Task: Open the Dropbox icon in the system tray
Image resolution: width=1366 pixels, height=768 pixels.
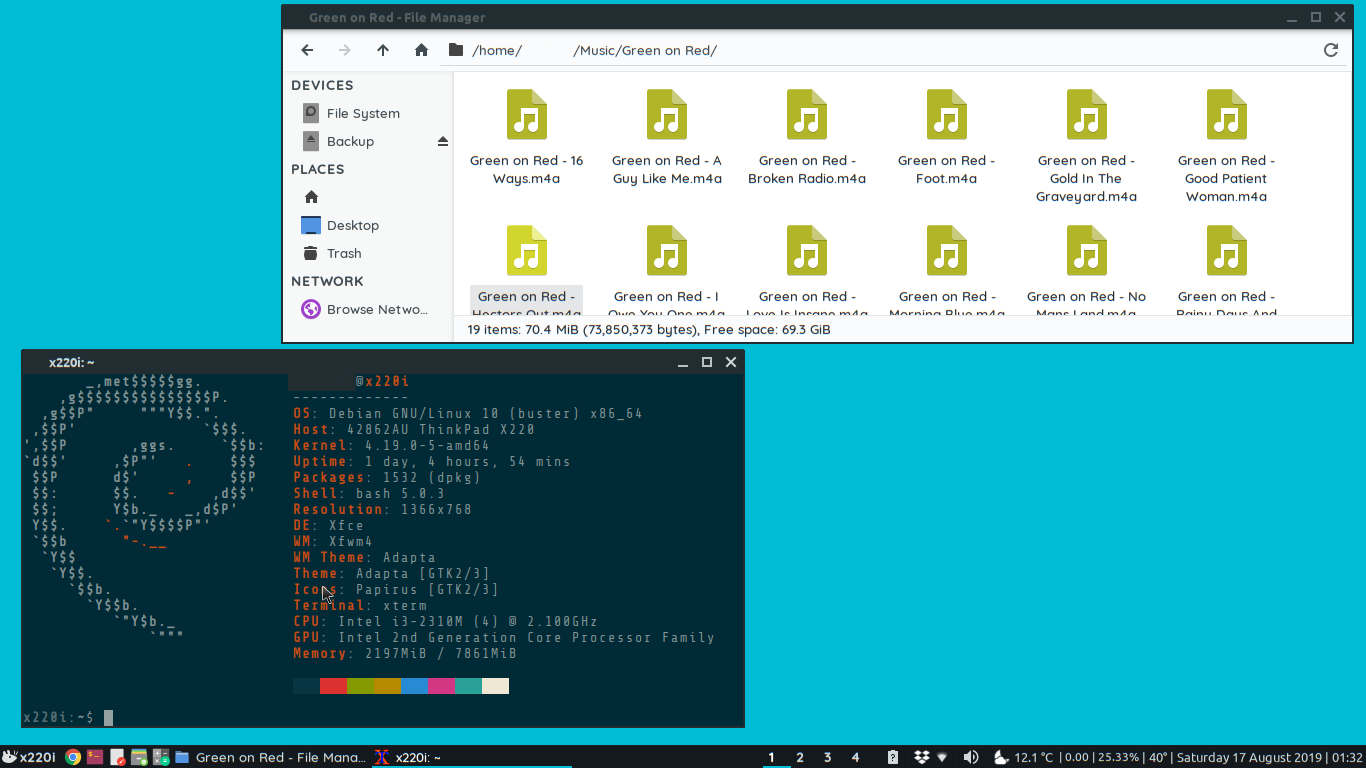Action: coord(921,757)
